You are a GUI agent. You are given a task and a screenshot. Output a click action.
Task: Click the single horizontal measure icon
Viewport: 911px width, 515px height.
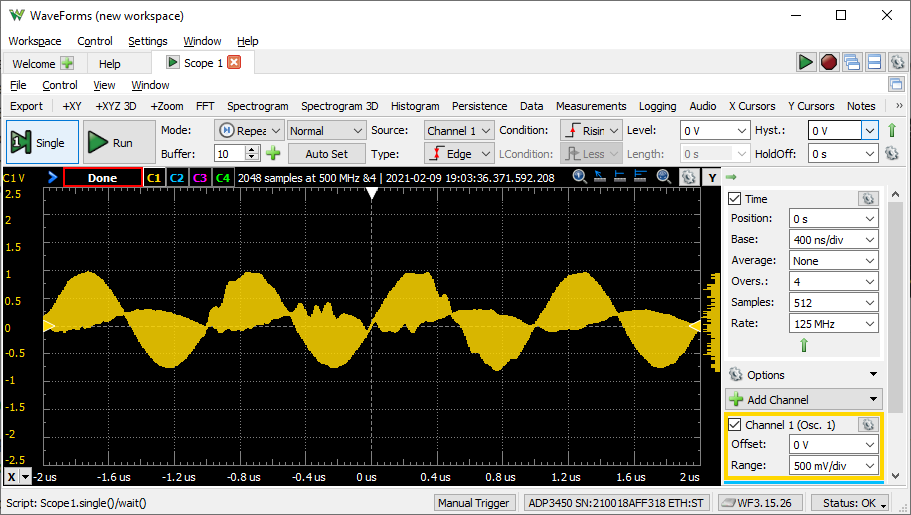pos(620,177)
